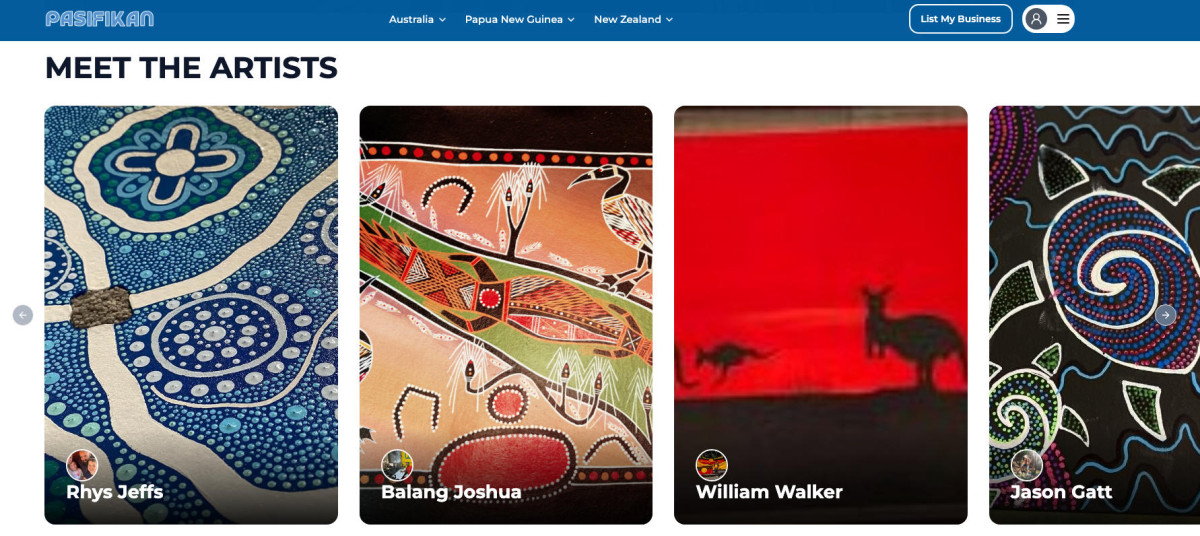Screen dimensions: 1200x536
Task: Expand the New Zealand dropdown
Action: pos(633,19)
